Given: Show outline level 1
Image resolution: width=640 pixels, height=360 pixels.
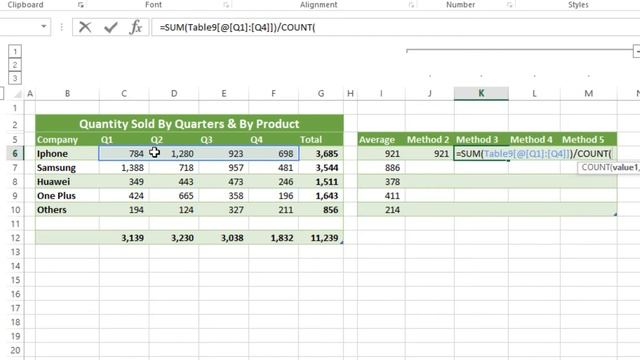Looking at the screenshot, I should (x=15, y=51).
